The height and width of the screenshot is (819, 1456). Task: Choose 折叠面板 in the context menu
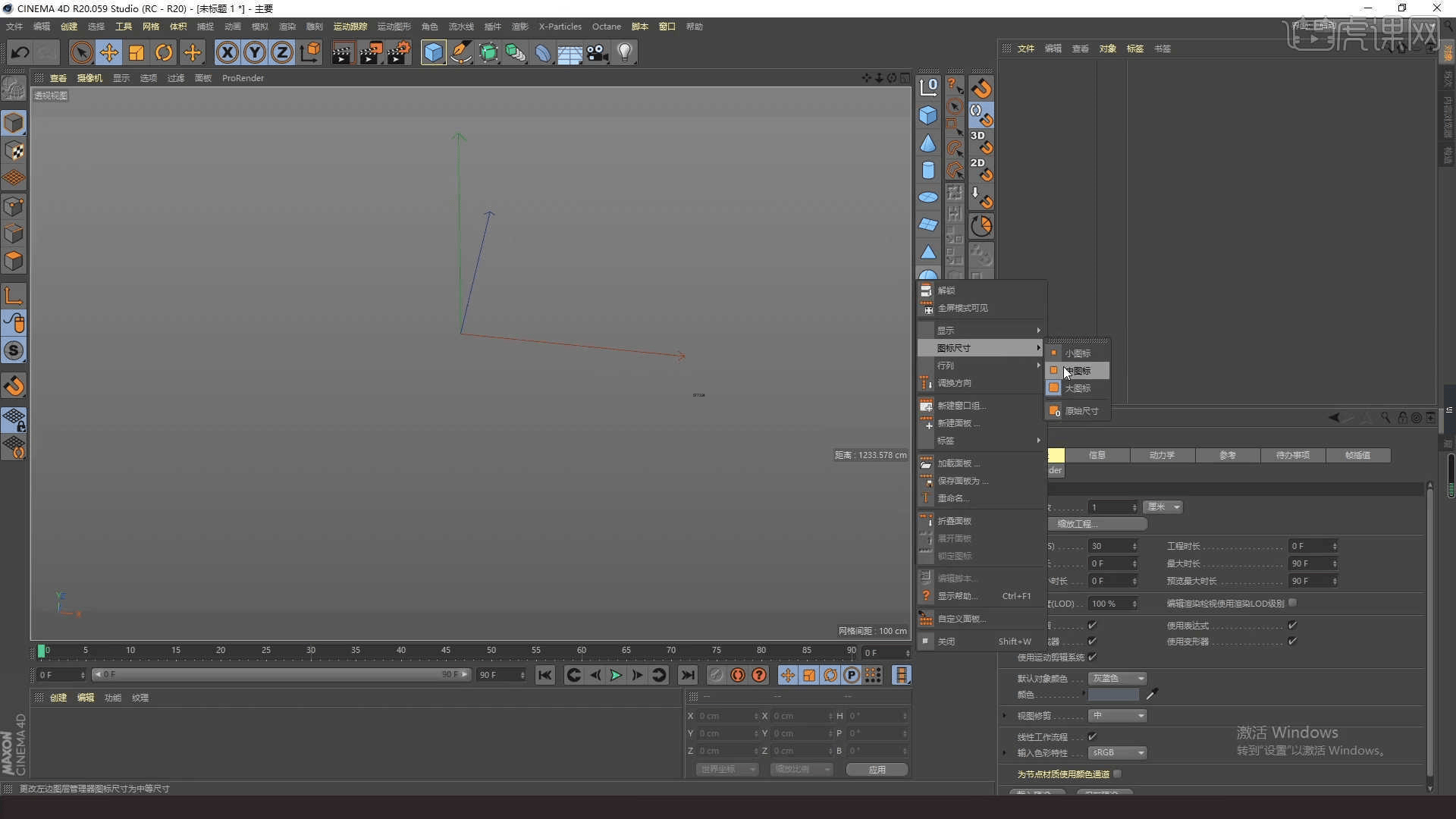[x=981, y=521]
